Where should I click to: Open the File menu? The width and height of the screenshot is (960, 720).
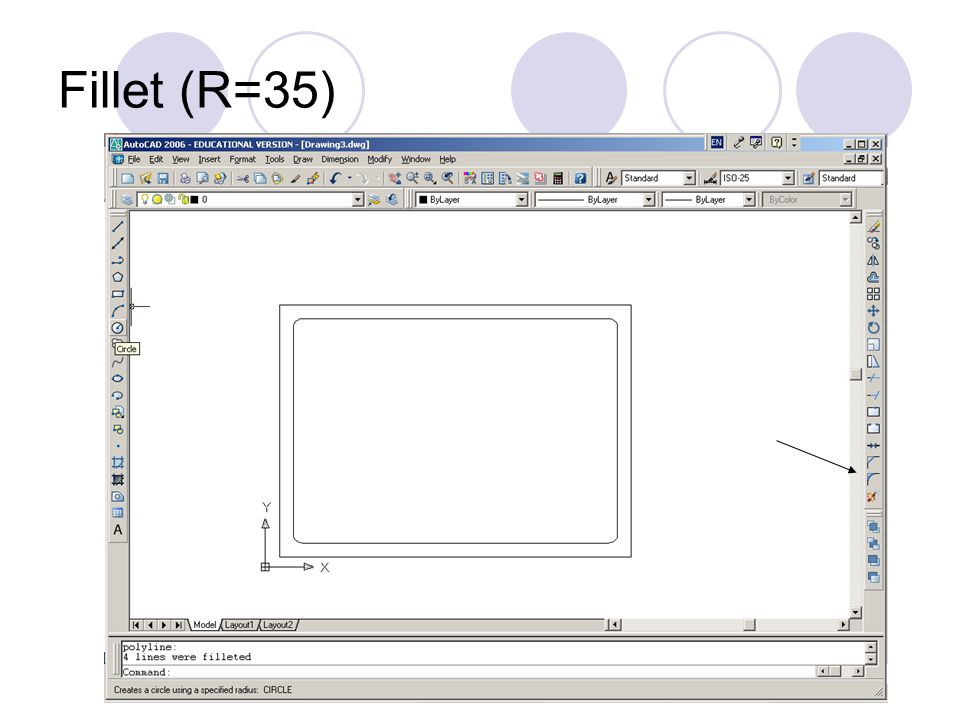(134, 159)
